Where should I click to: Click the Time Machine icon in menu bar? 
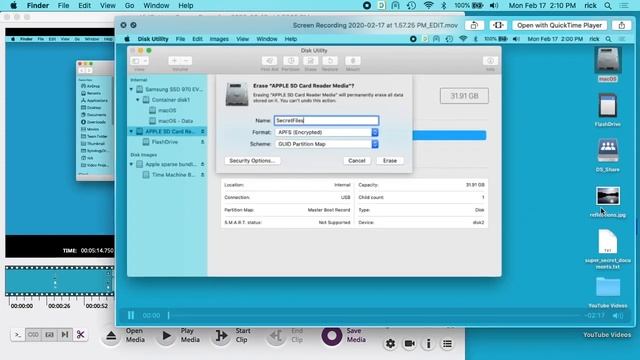tap(411, 6)
